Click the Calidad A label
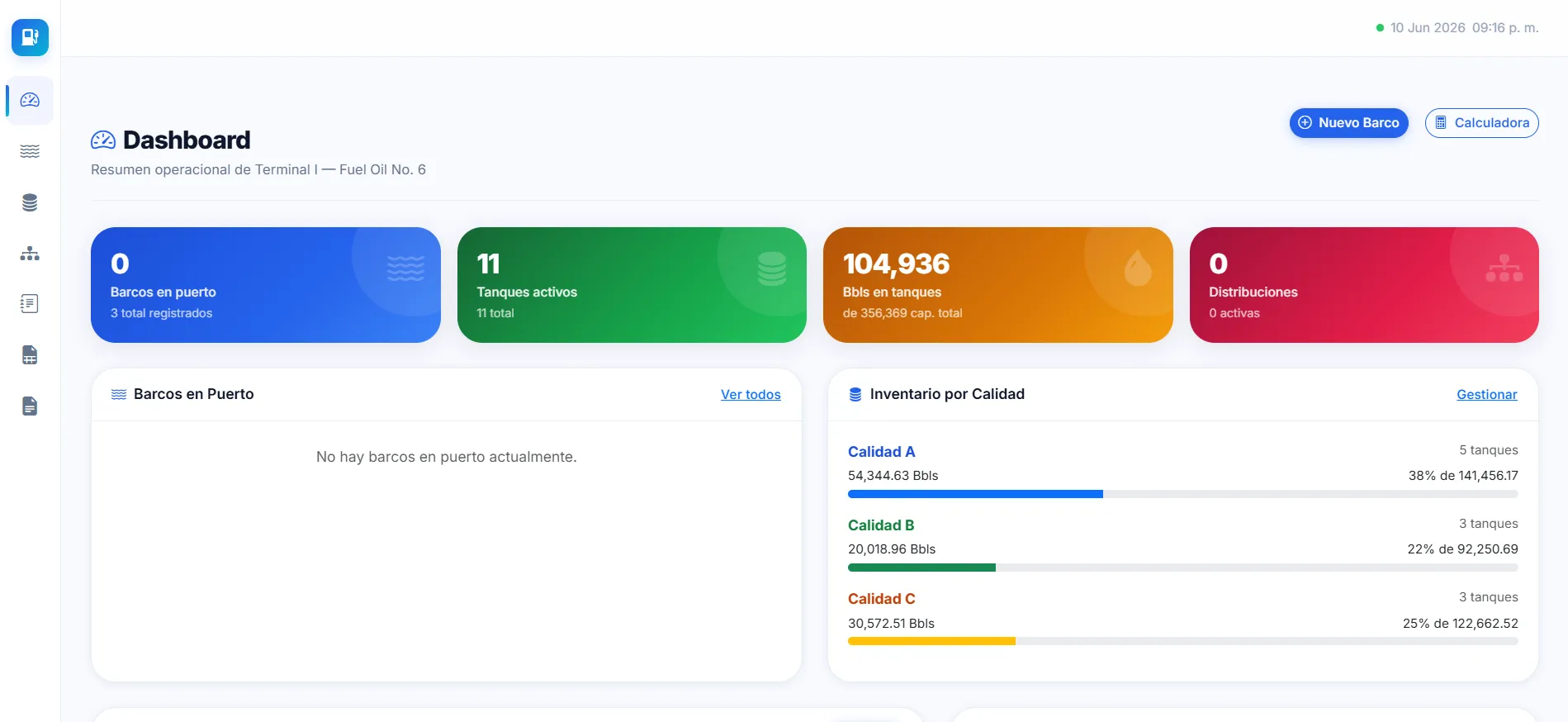Screen dimensions: 1568x722 881,452
